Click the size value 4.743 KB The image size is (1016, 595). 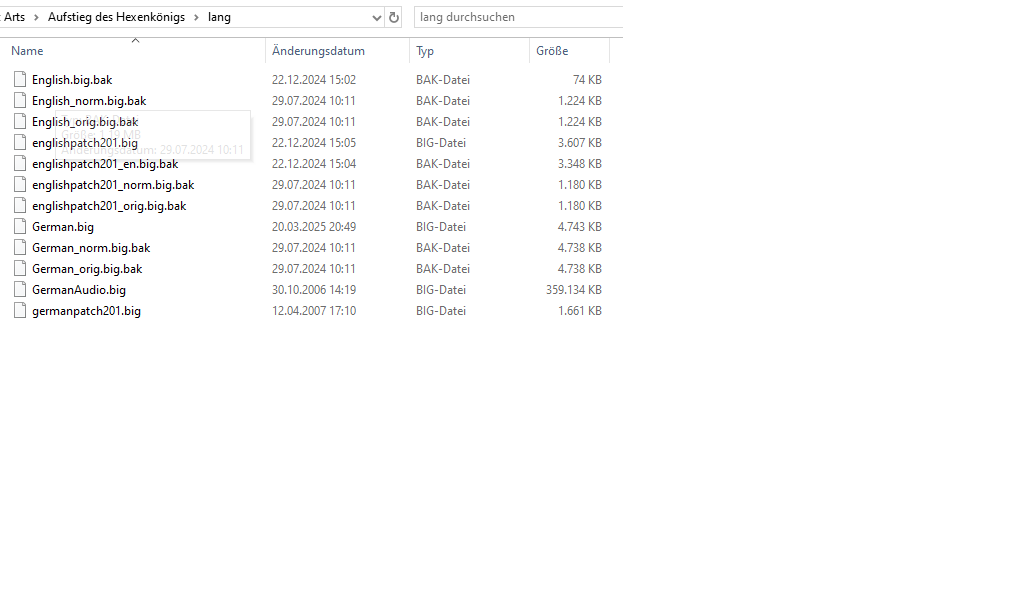[x=579, y=227]
